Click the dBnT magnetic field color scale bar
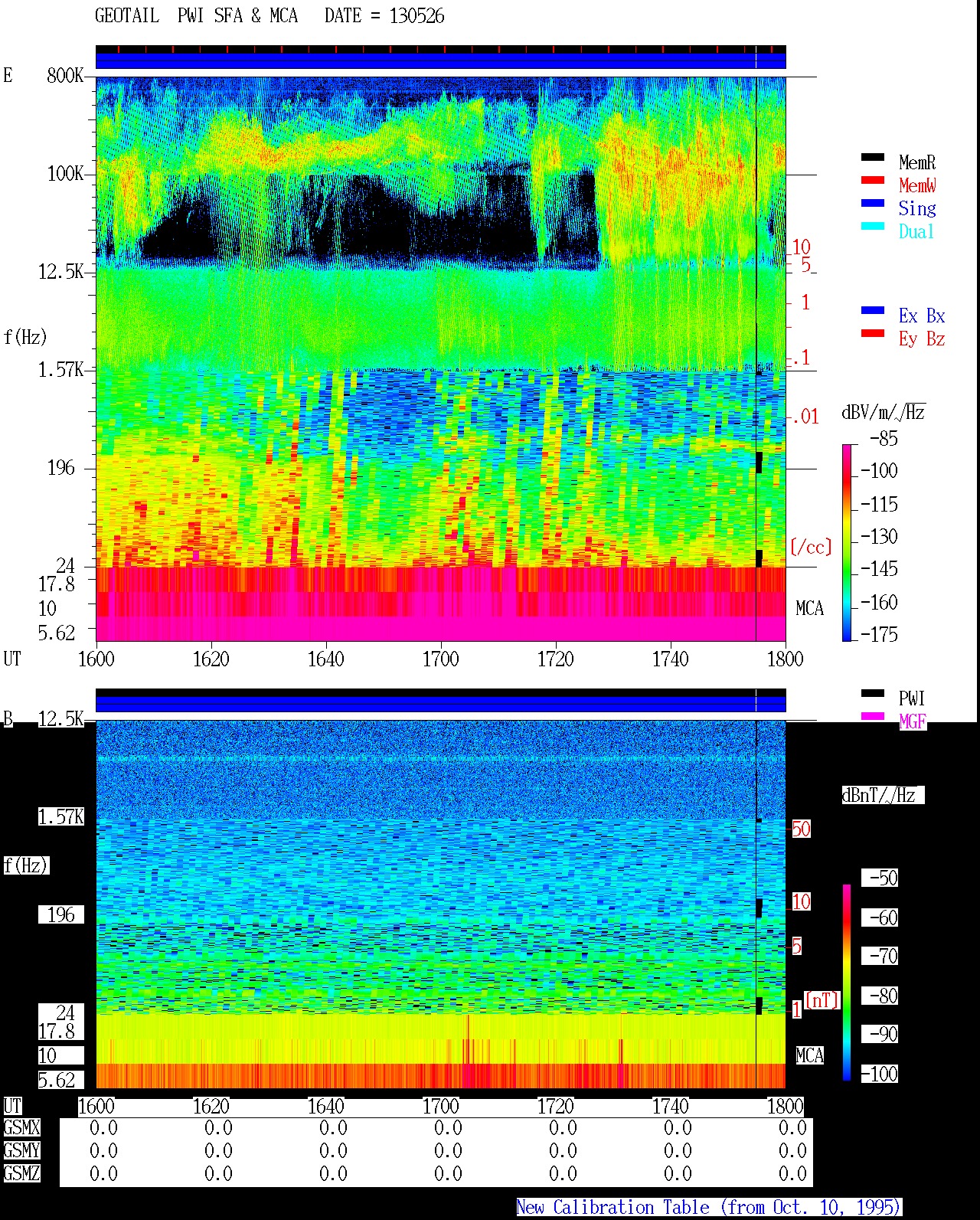This screenshot has width=980, height=1220. pyautogui.click(x=847, y=983)
